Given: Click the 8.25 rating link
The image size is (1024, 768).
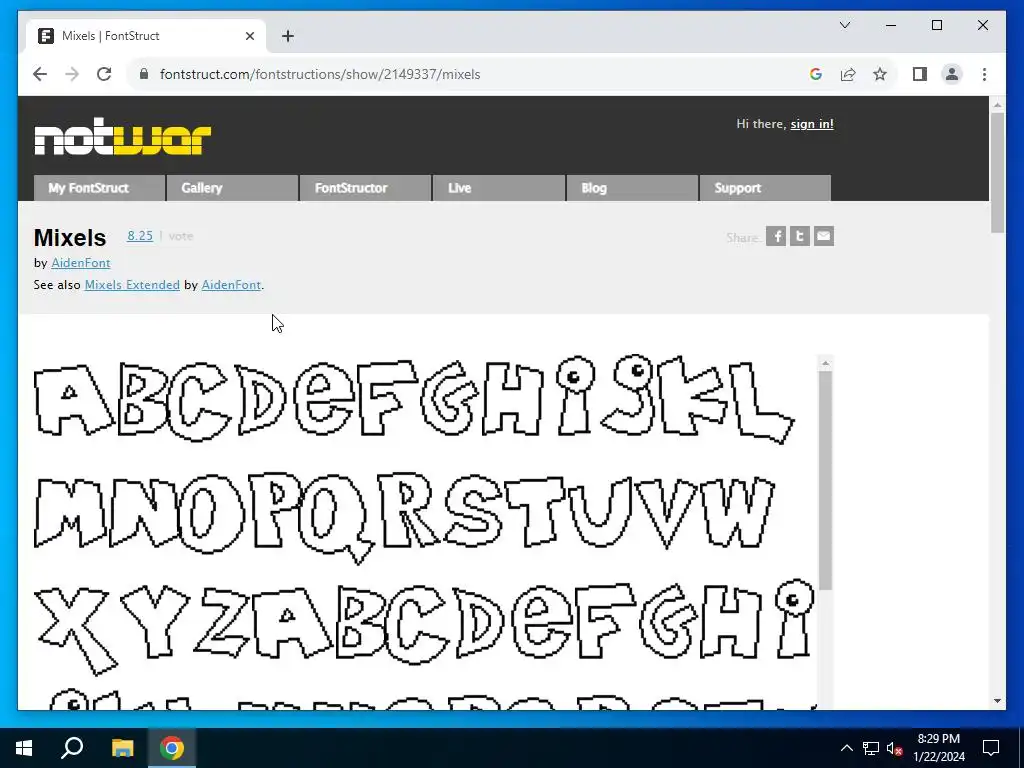Looking at the screenshot, I should coord(140,236).
